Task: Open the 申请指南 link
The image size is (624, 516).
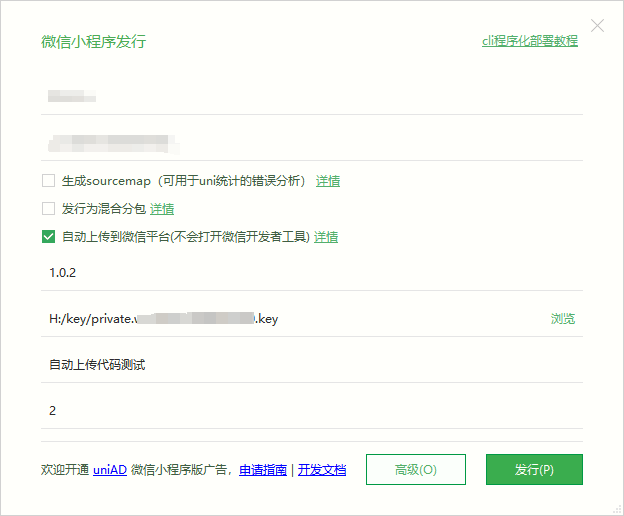Action: (x=263, y=470)
